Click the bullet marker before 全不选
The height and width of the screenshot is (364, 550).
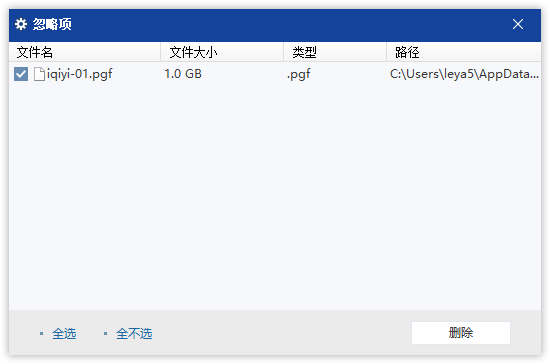pyautogui.click(x=105, y=333)
